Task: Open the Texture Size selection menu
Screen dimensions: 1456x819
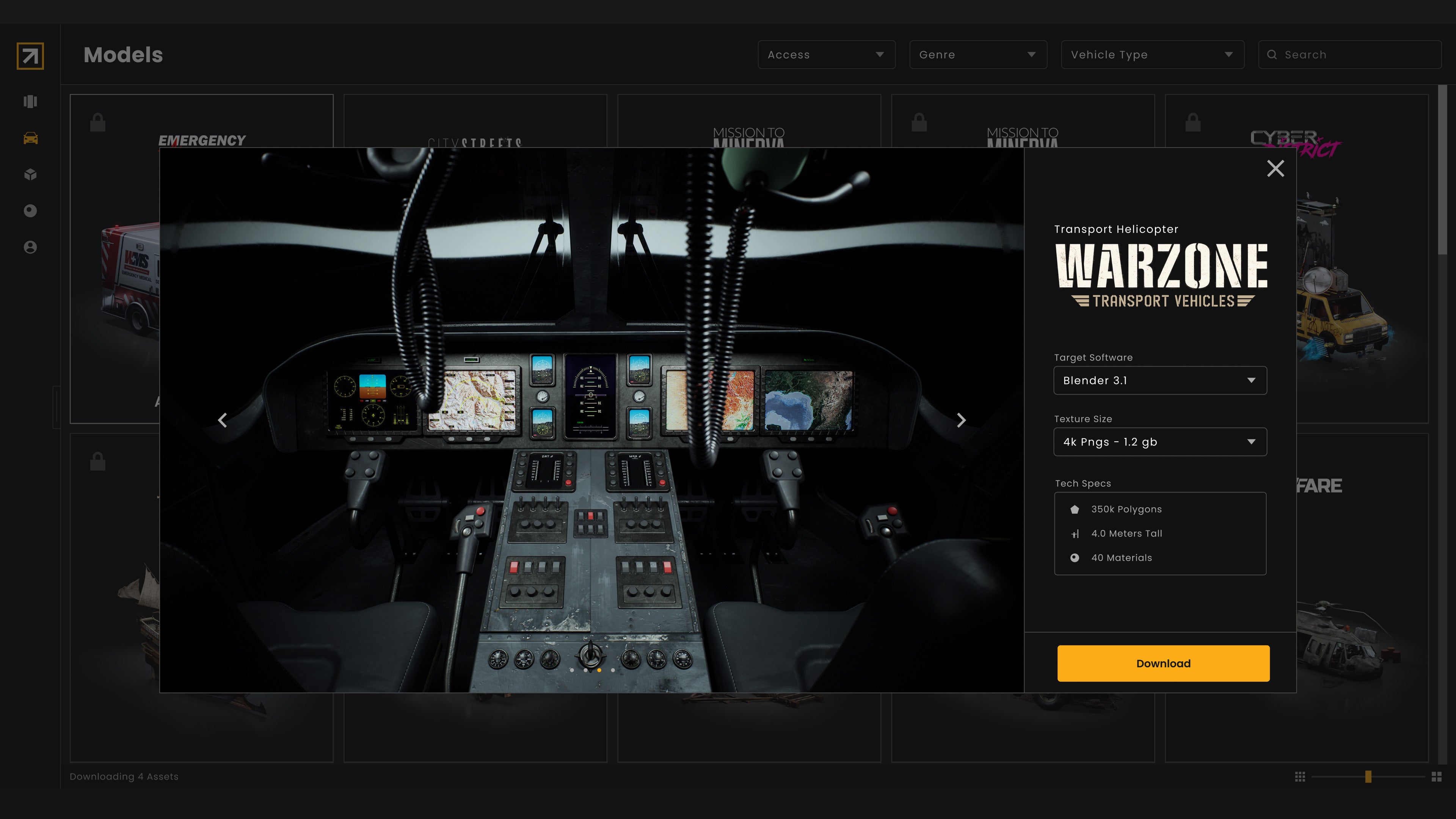Action: 1160,442
